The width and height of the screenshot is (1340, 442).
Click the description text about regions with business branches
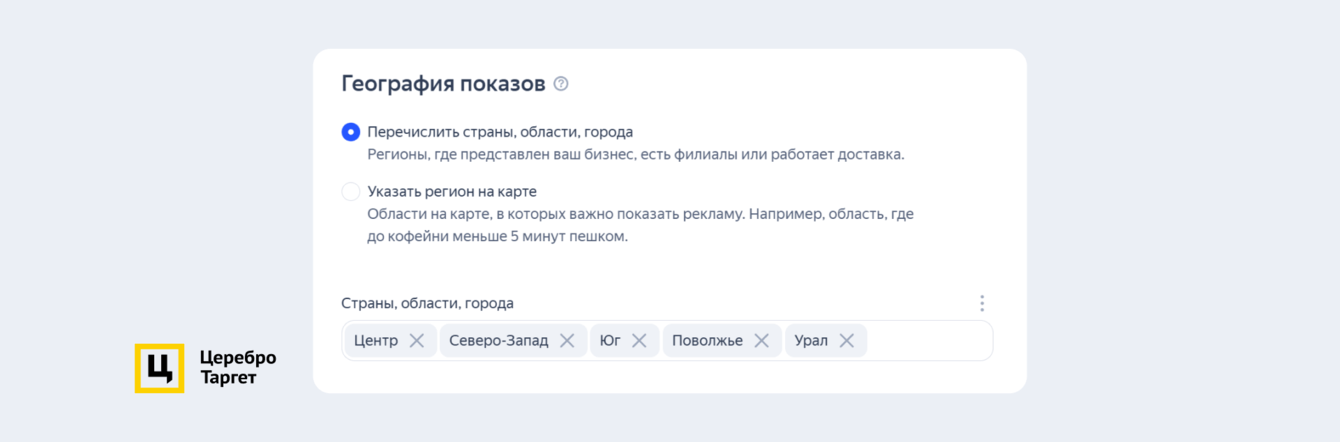635,155
